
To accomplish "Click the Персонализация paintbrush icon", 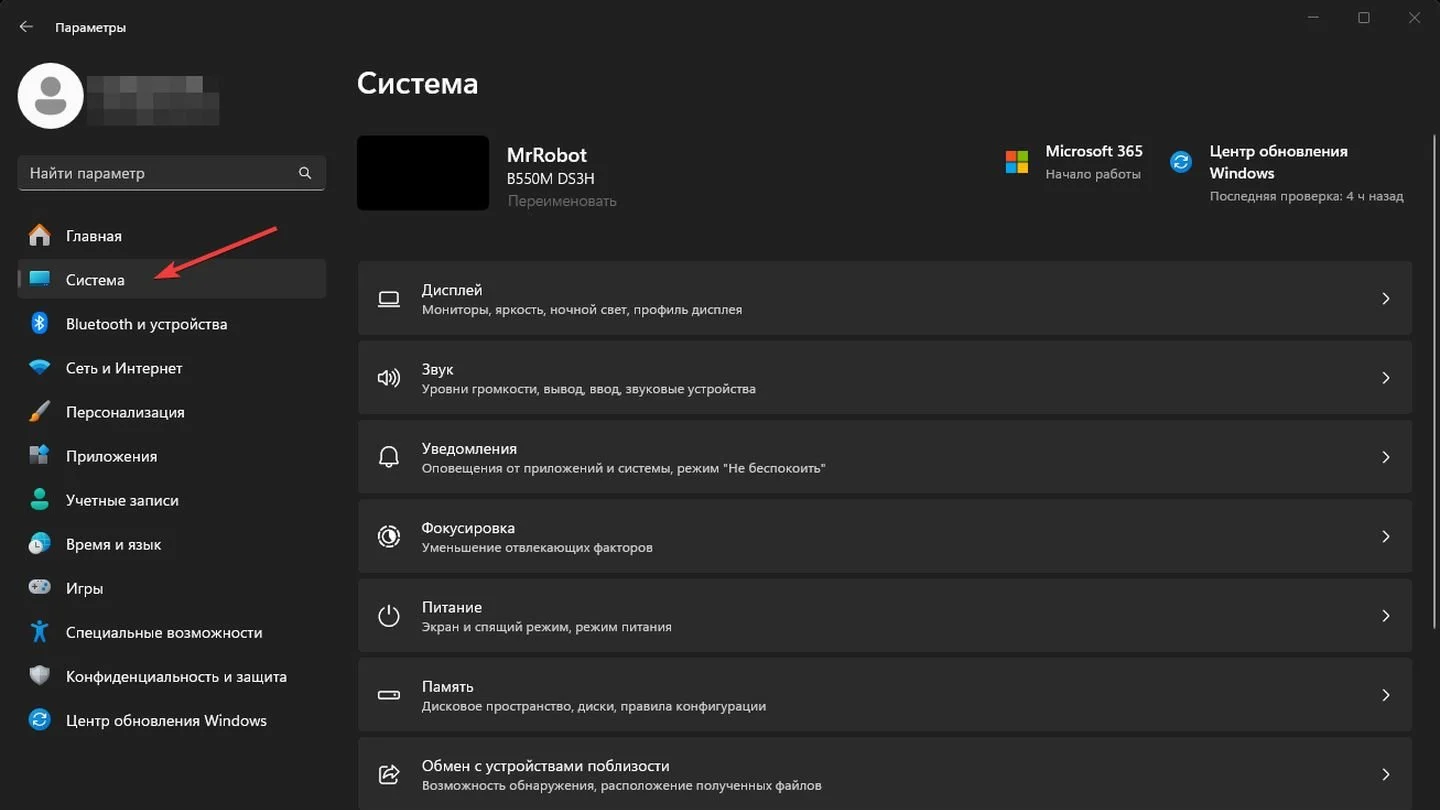I will coord(39,412).
